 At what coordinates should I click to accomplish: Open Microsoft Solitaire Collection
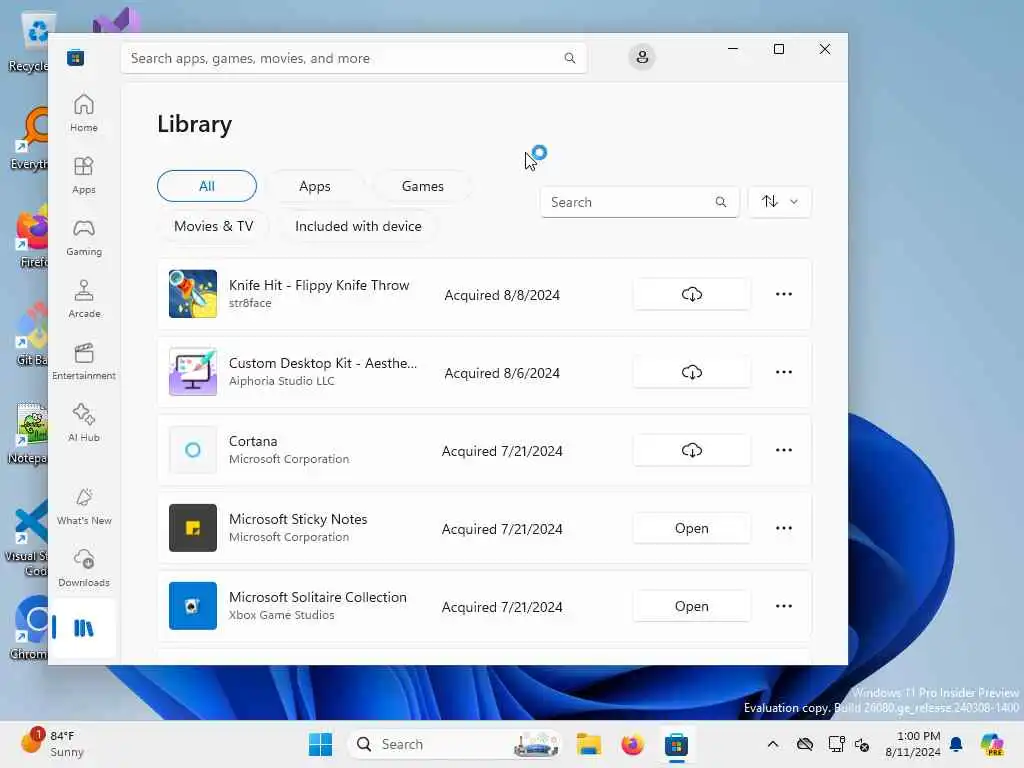pyautogui.click(x=692, y=606)
